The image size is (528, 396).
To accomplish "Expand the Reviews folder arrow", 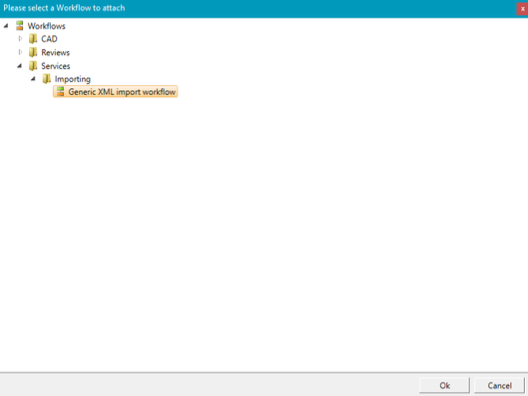I will (x=20, y=52).
